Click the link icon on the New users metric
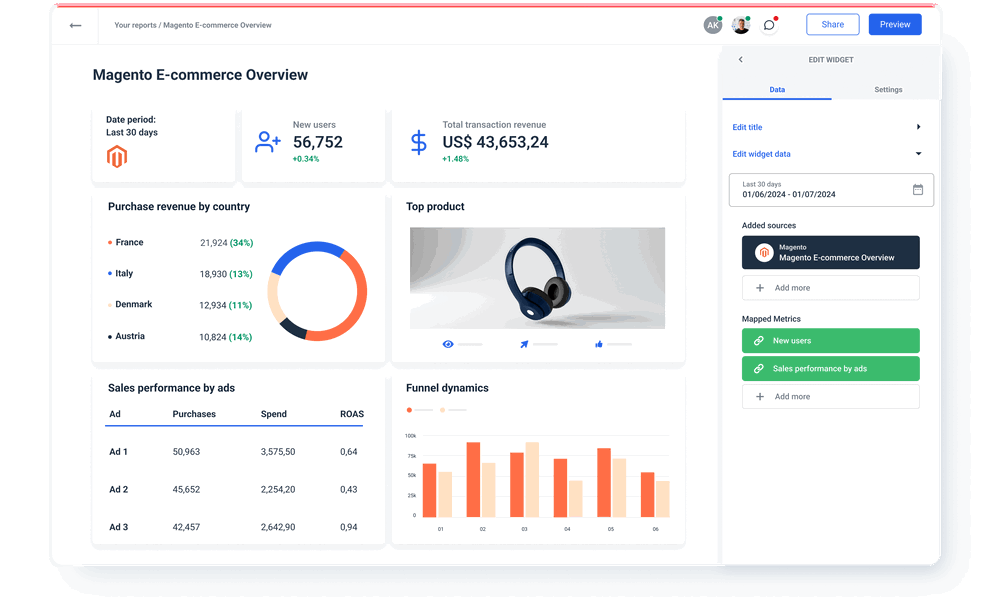Image resolution: width=992 pixels, height=603 pixels. point(757,340)
